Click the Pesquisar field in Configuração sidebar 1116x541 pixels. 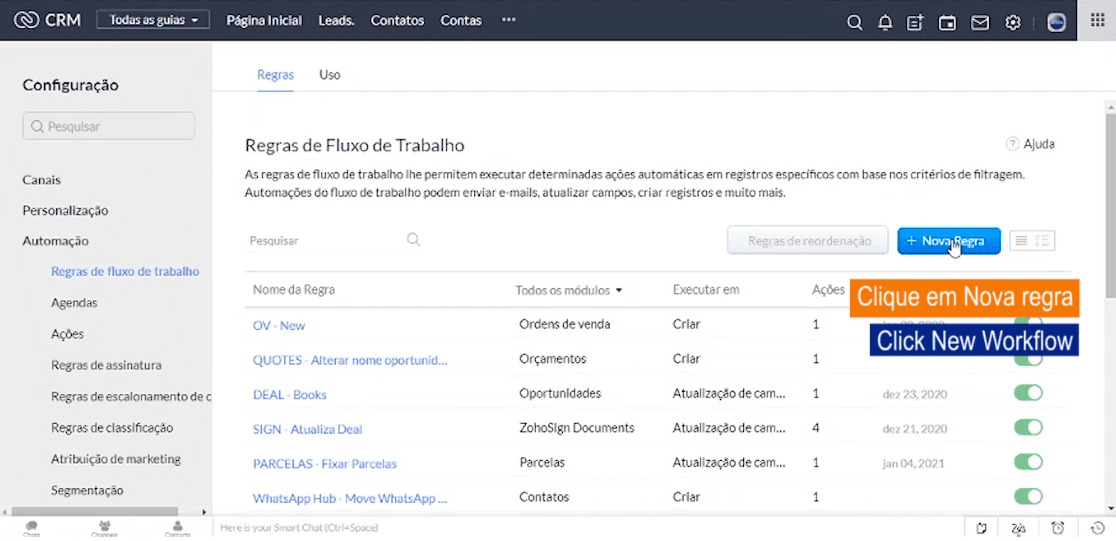pyautogui.click(x=109, y=126)
